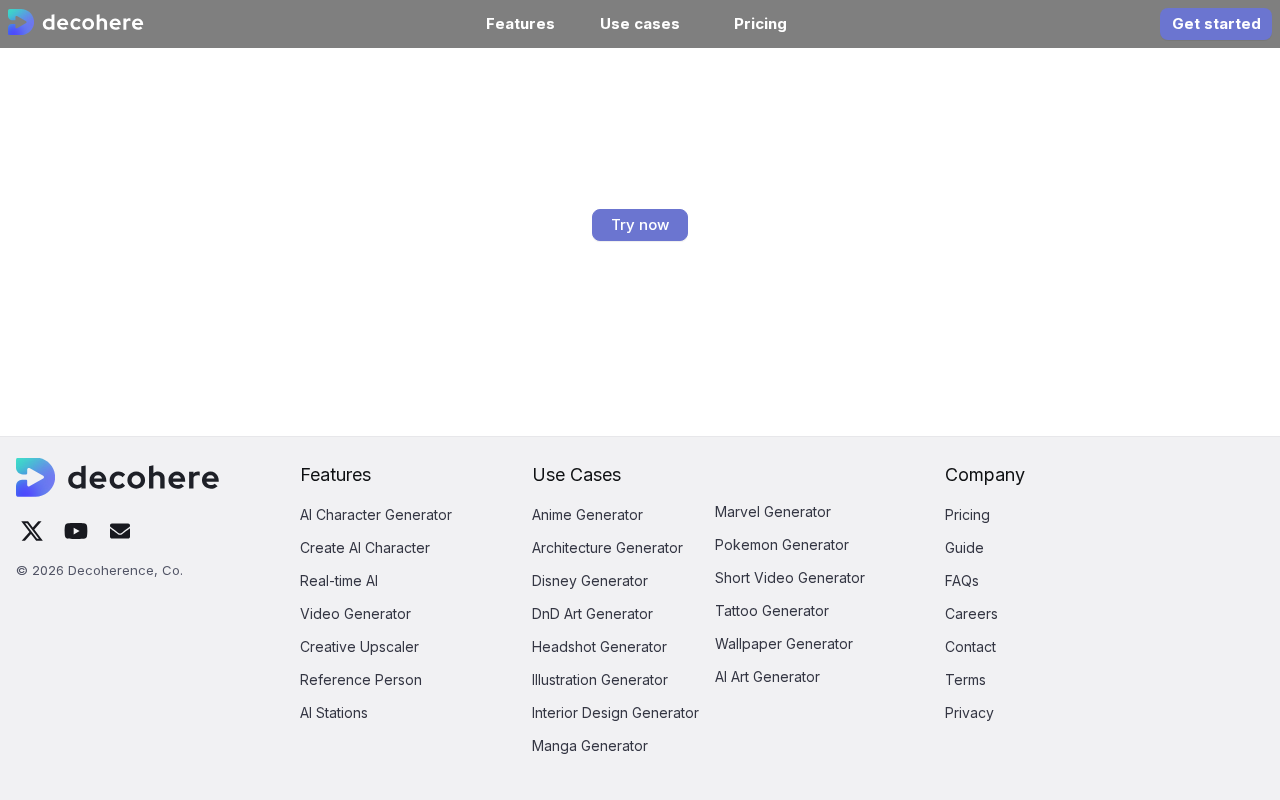Go to Pricing in top navigation
The width and height of the screenshot is (1280, 800).
(760, 24)
